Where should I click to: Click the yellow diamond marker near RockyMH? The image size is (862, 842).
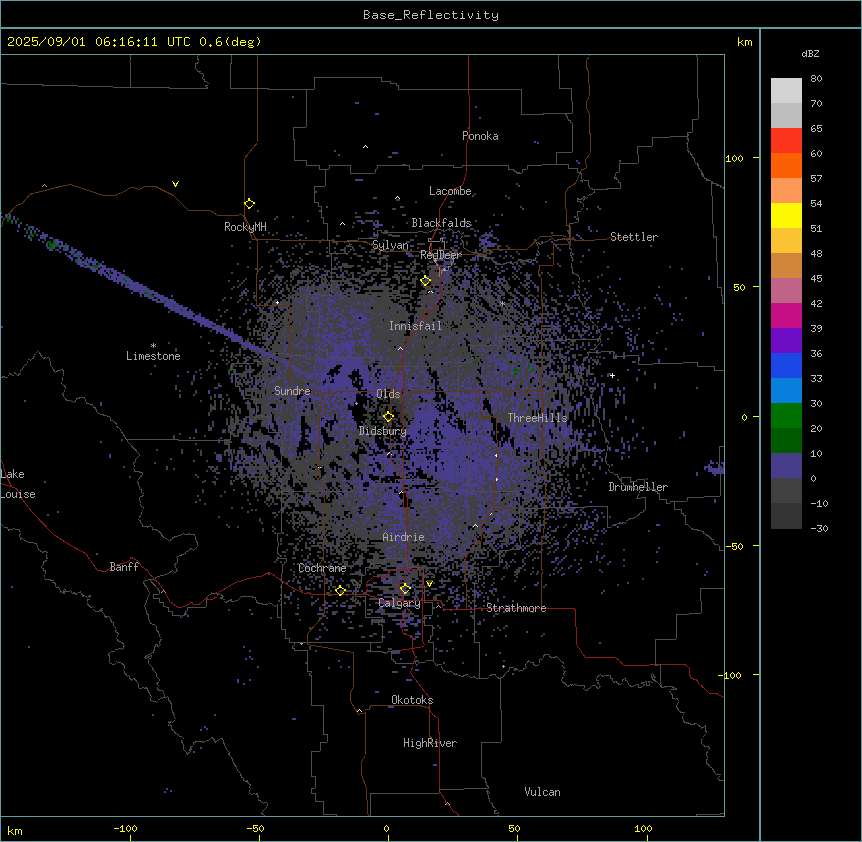[250, 204]
